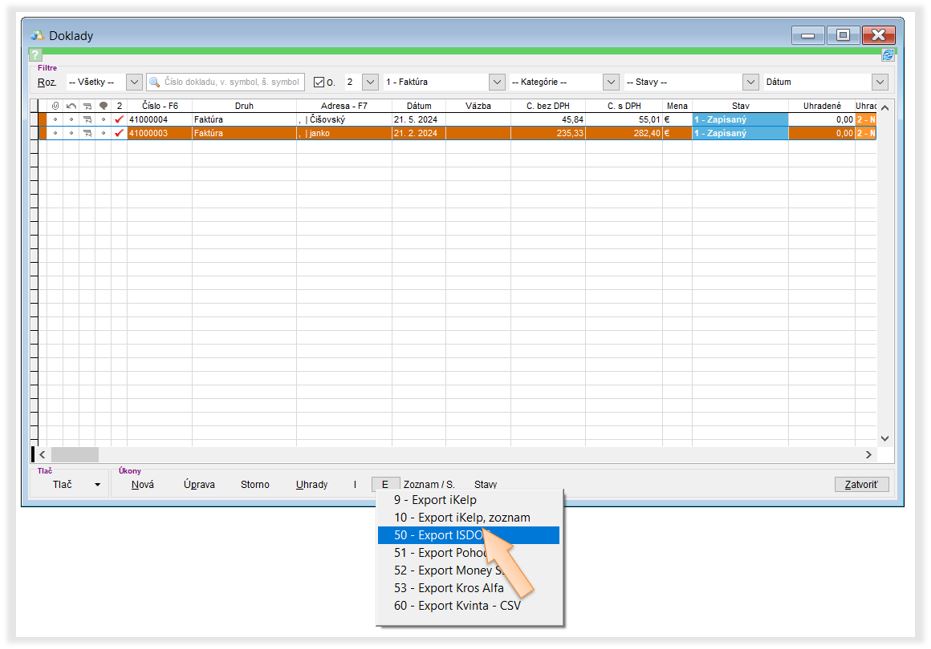Choose '53 - Export Kros Alfa' from menu
The height and width of the screenshot is (649, 931).
tap(448, 588)
